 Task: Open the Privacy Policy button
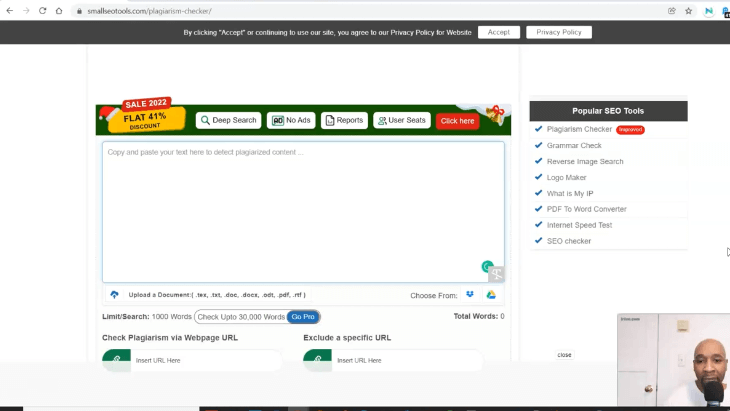[x=559, y=32]
